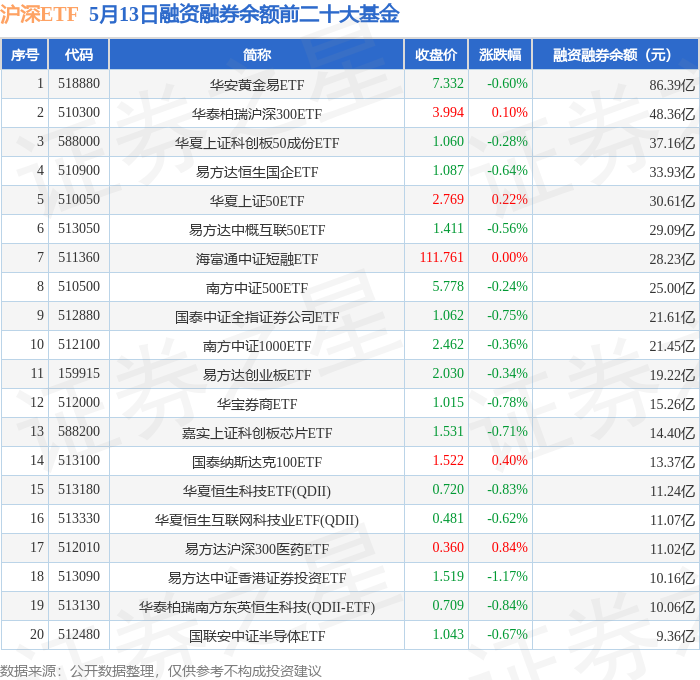
Task: Click fund name 易方达中概互联50ETF
Action: pos(257,230)
